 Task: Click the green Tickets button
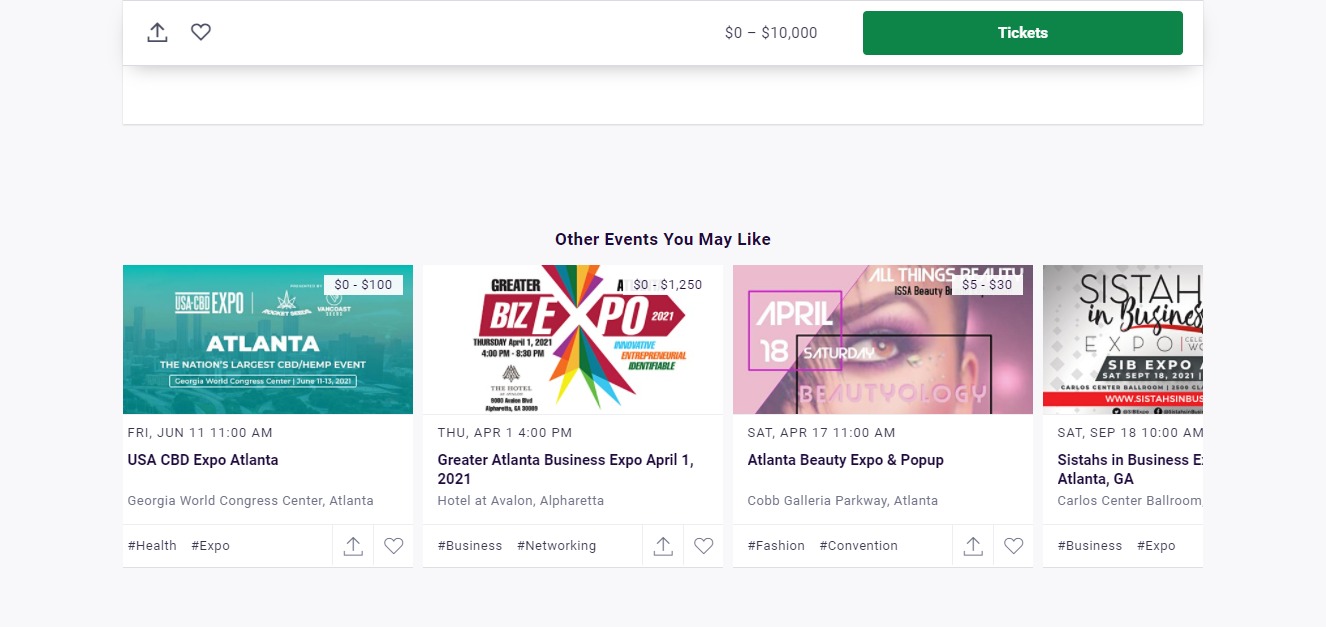tap(1022, 33)
